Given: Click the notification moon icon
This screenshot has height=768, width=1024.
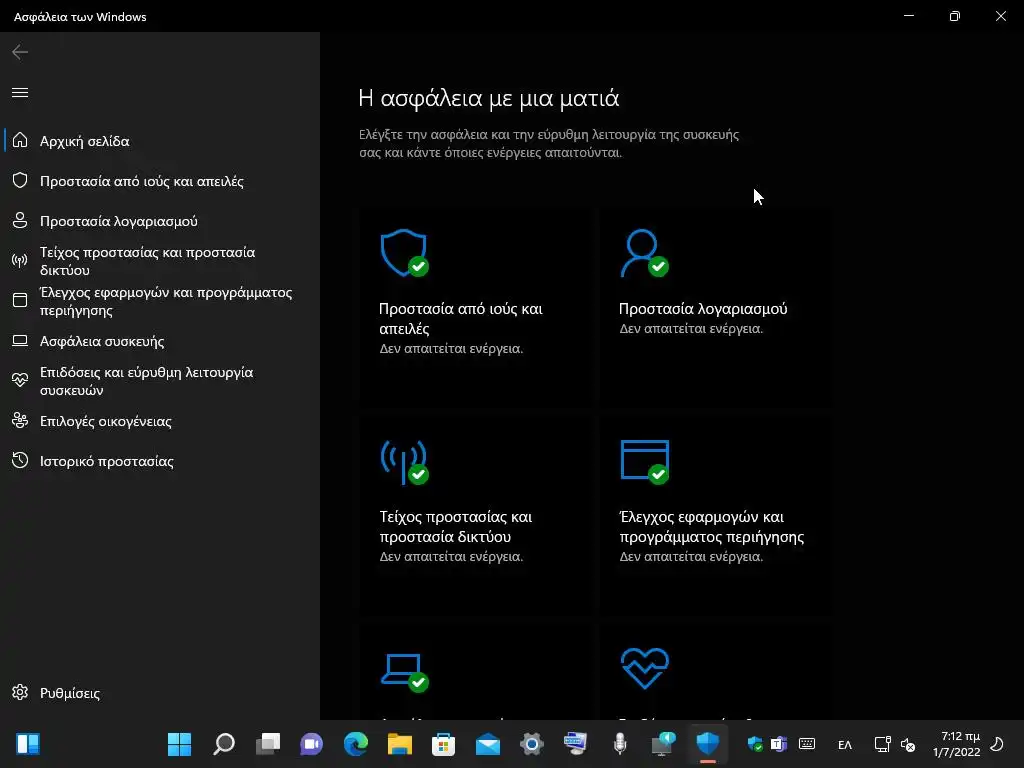Looking at the screenshot, I should click(997, 744).
